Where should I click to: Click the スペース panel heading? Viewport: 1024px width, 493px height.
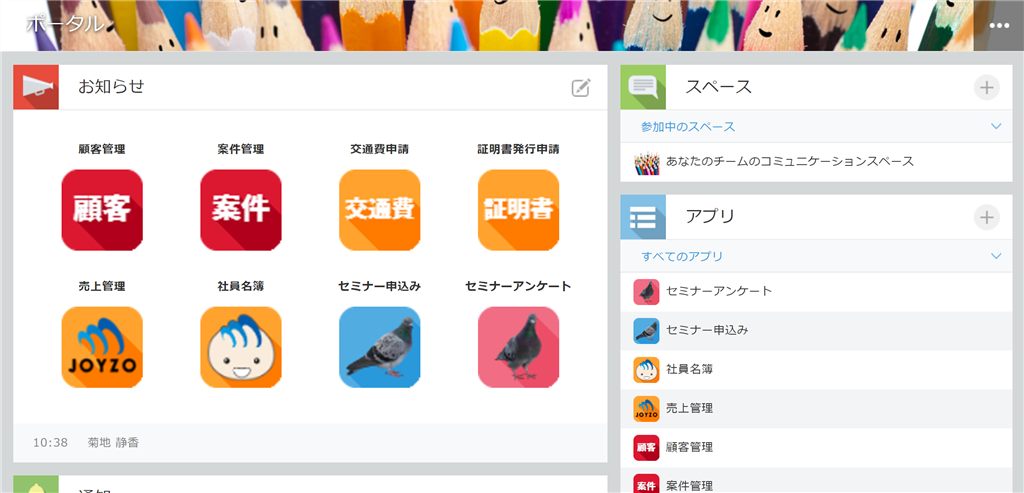(718, 86)
